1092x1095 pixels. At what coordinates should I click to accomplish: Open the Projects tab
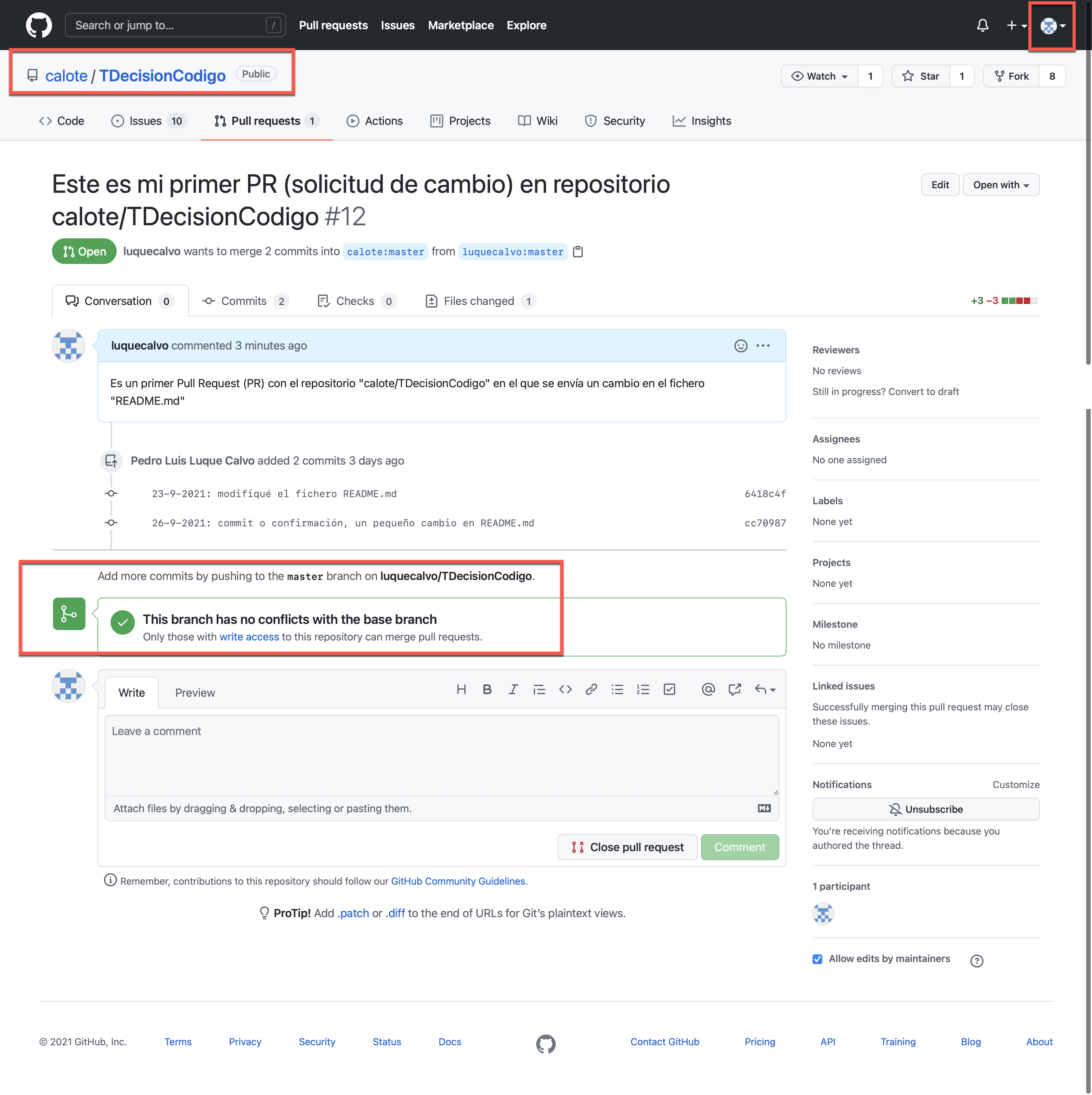tap(460, 121)
